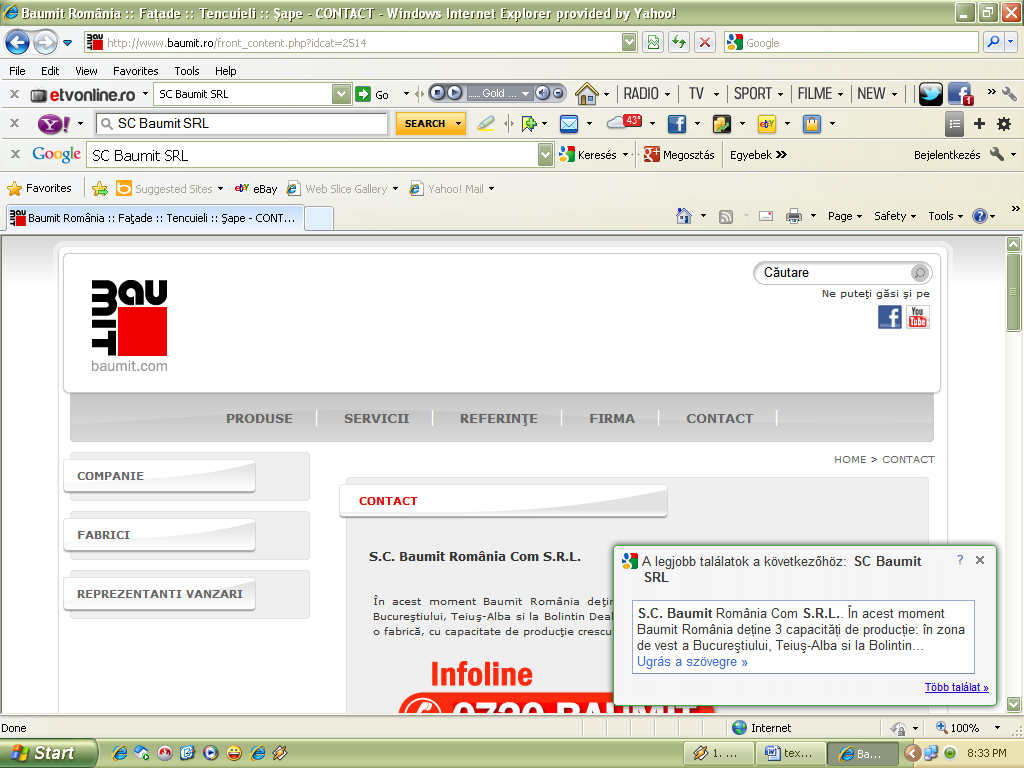Click the etvonline toolbar home icon
The width and height of the screenshot is (1024, 768).
586,94
